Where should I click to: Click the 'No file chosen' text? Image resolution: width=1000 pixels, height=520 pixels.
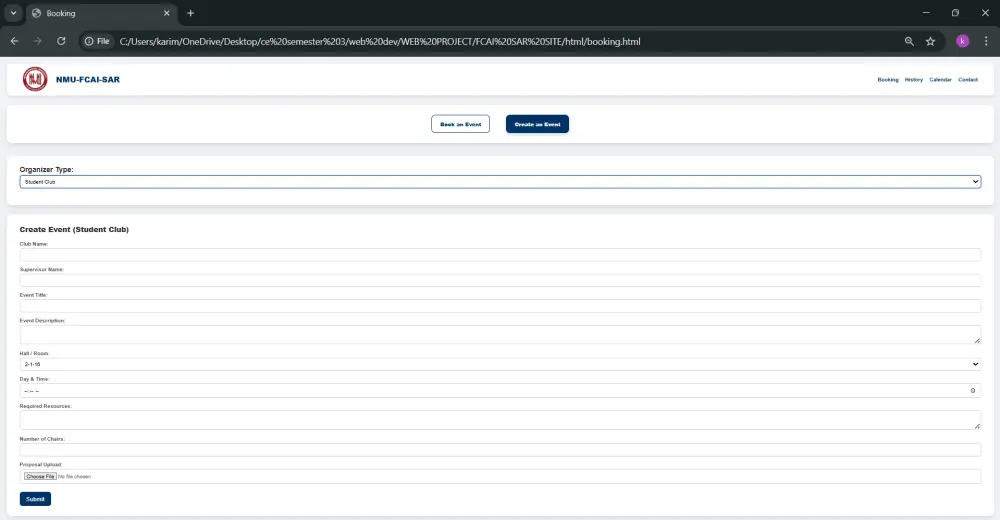coord(75,477)
